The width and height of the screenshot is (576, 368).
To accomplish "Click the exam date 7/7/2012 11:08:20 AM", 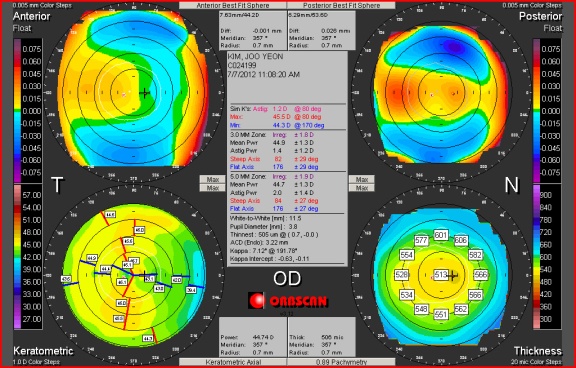I will 264,75.
